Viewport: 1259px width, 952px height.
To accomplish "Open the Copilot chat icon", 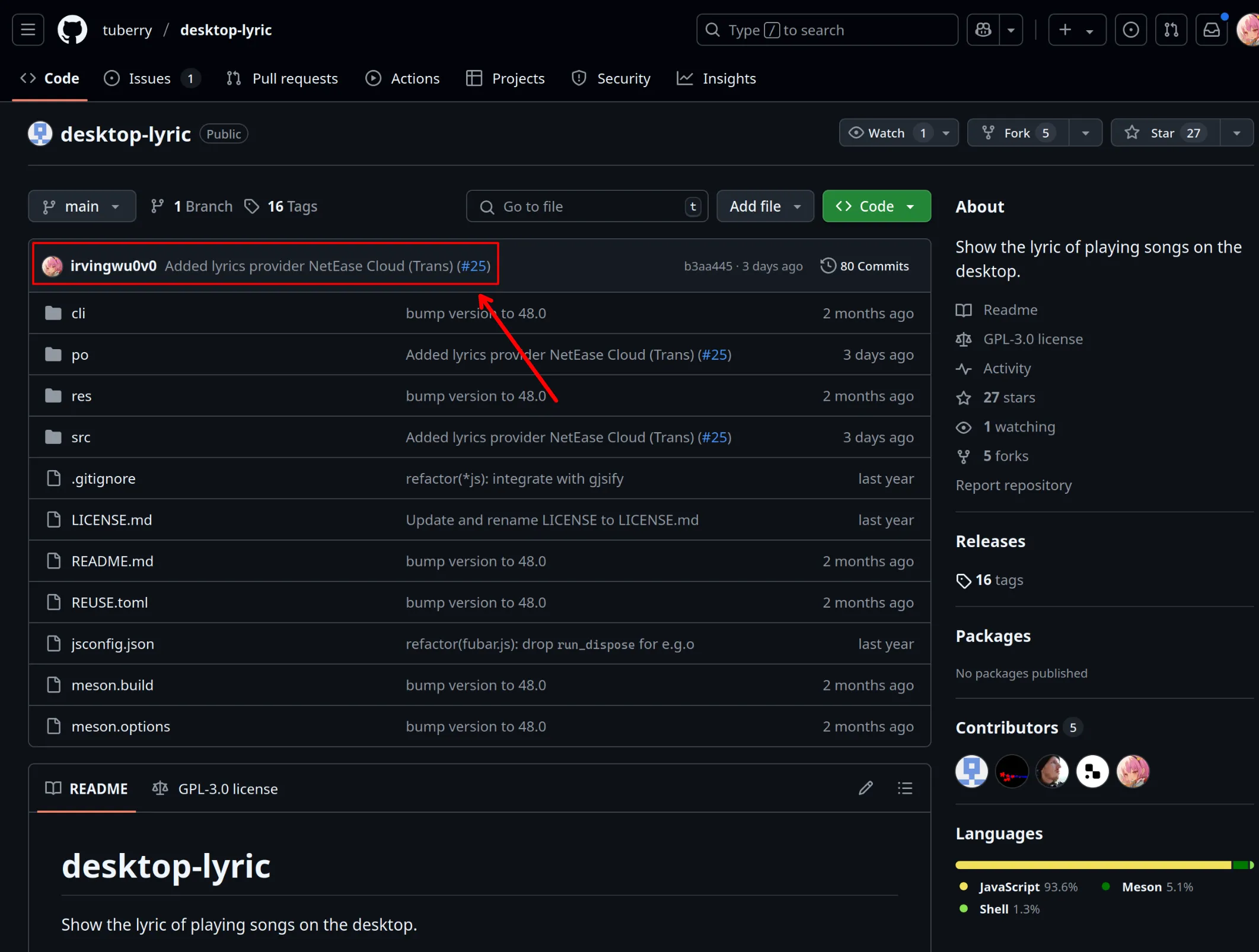I will pyautogui.click(x=983, y=30).
